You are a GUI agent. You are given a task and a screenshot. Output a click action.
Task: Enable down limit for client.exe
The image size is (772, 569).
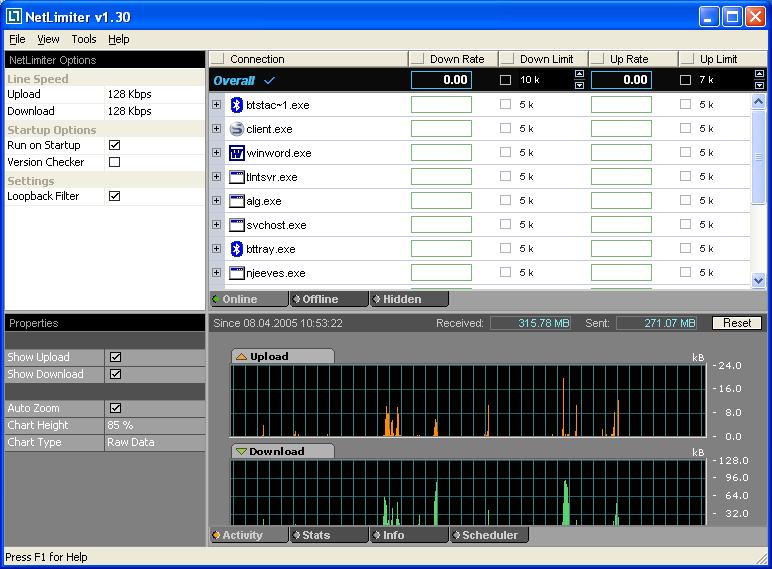[x=506, y=128]
